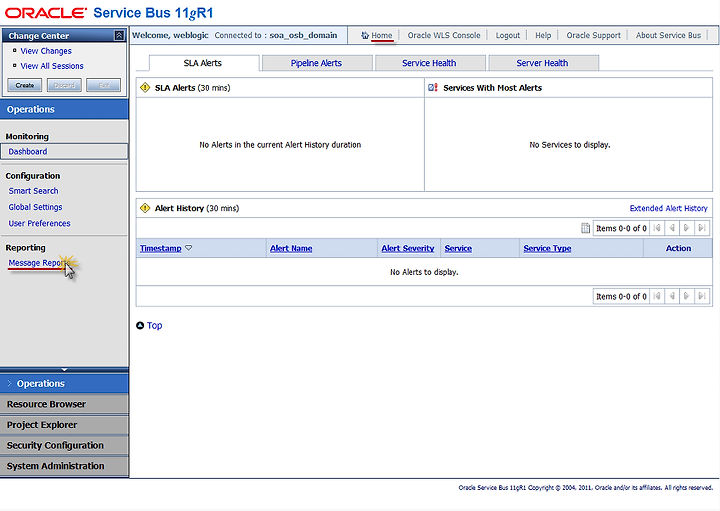
Task: Toggle Timestamp sort direction arrow
Action: tap(188, 248)
